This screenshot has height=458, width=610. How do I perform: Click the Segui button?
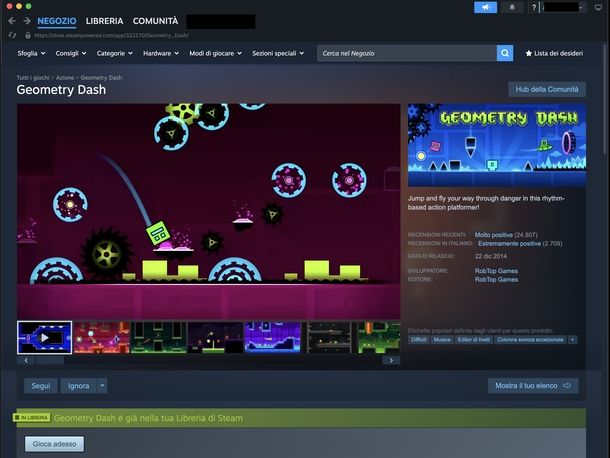(x=41, y=386)
